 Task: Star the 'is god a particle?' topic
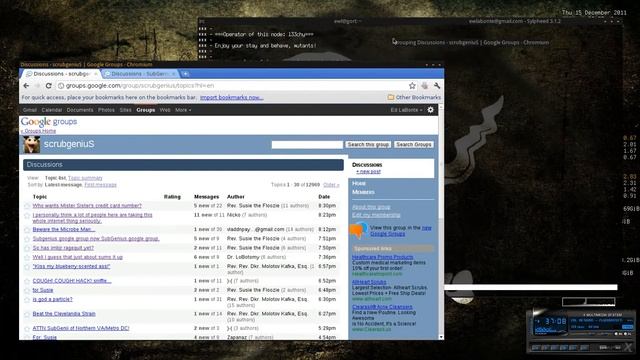click(x=27, y=300)
